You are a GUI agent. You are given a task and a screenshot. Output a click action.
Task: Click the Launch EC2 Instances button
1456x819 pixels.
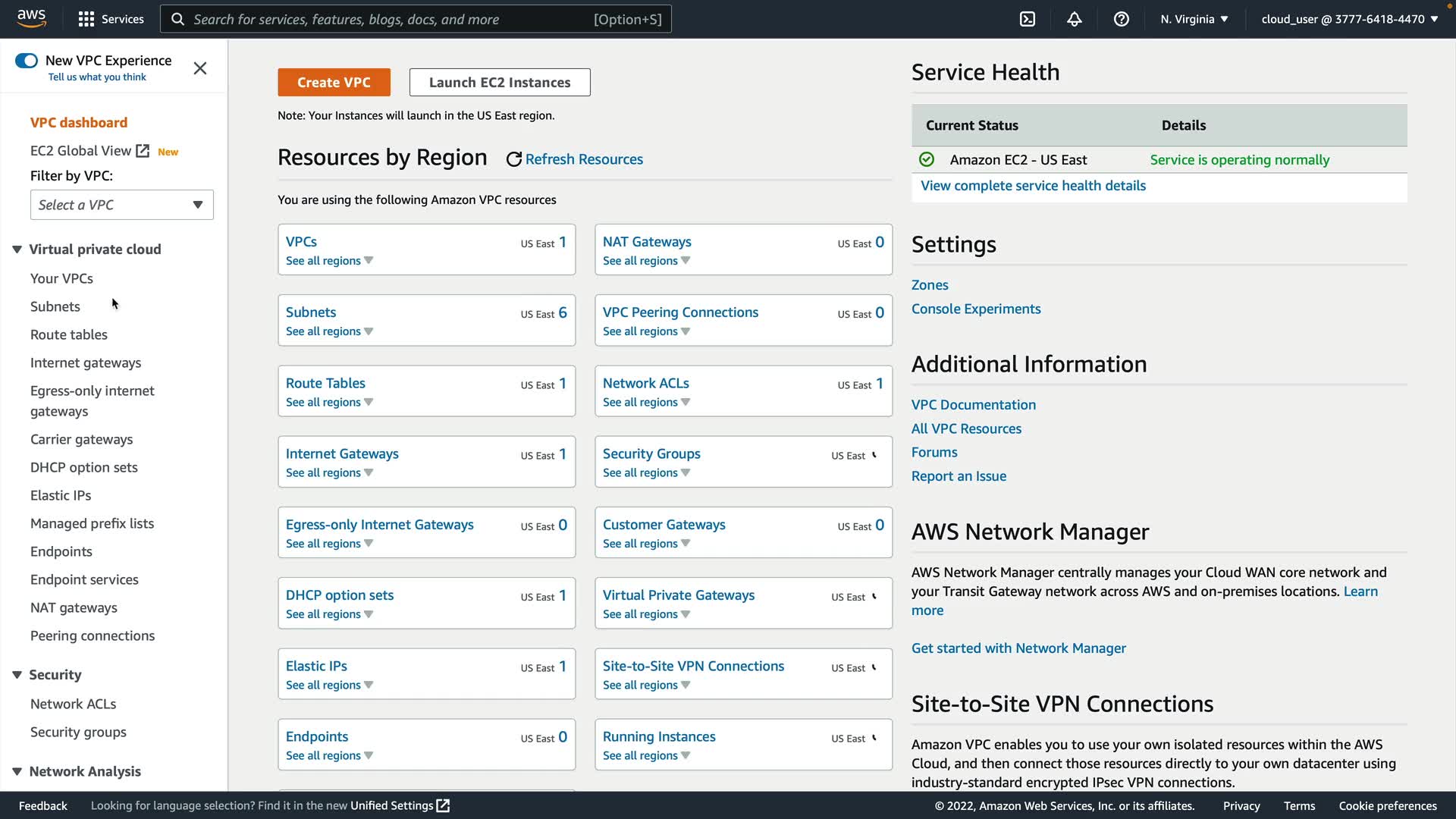point(500,83)
